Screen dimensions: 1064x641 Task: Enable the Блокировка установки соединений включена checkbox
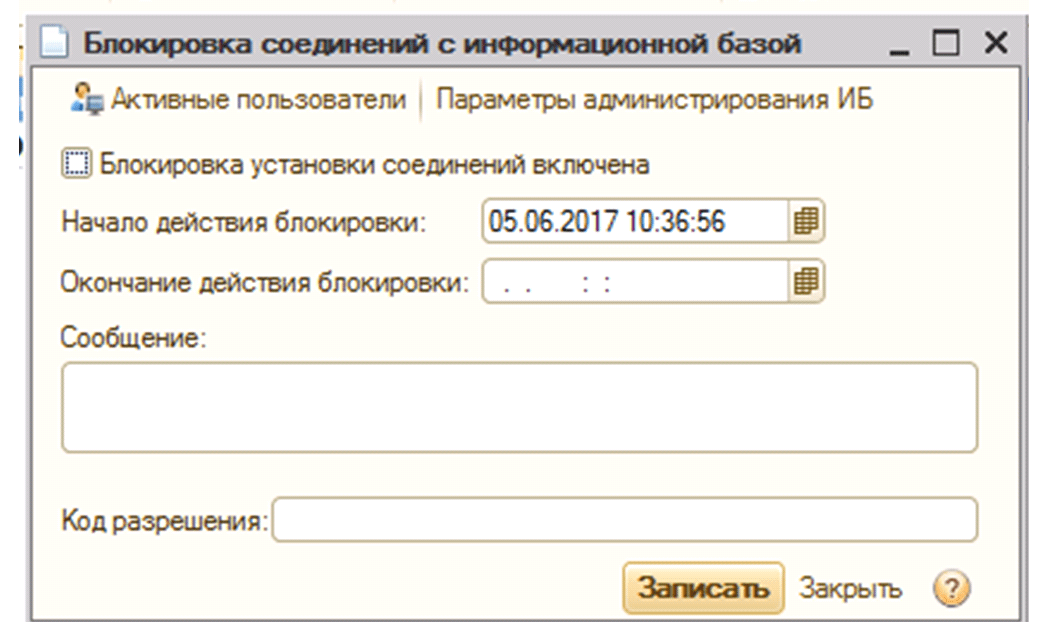(76, 164)
